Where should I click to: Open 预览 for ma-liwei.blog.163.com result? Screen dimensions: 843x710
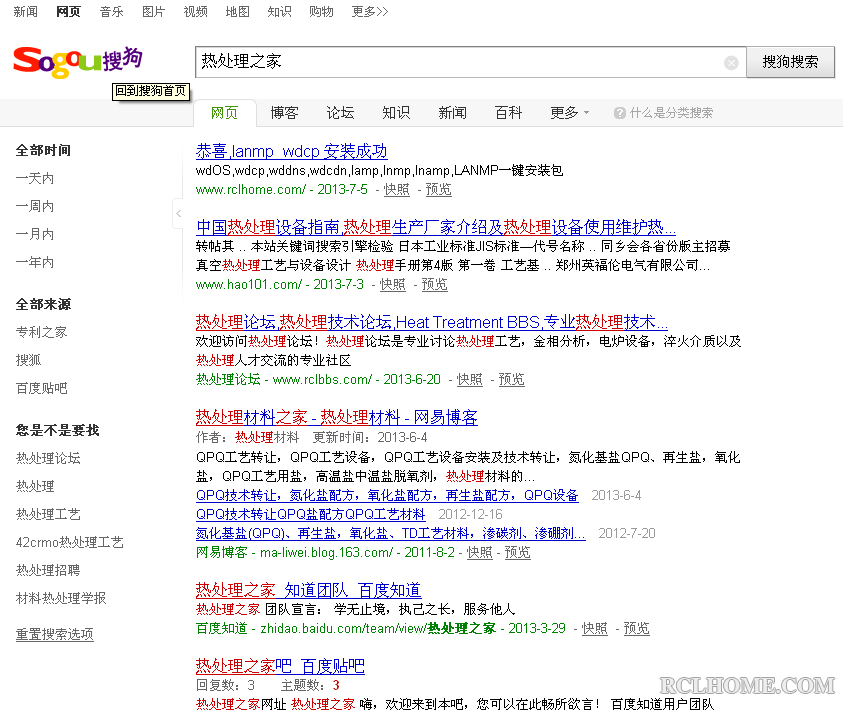click(x=517, y=553)
